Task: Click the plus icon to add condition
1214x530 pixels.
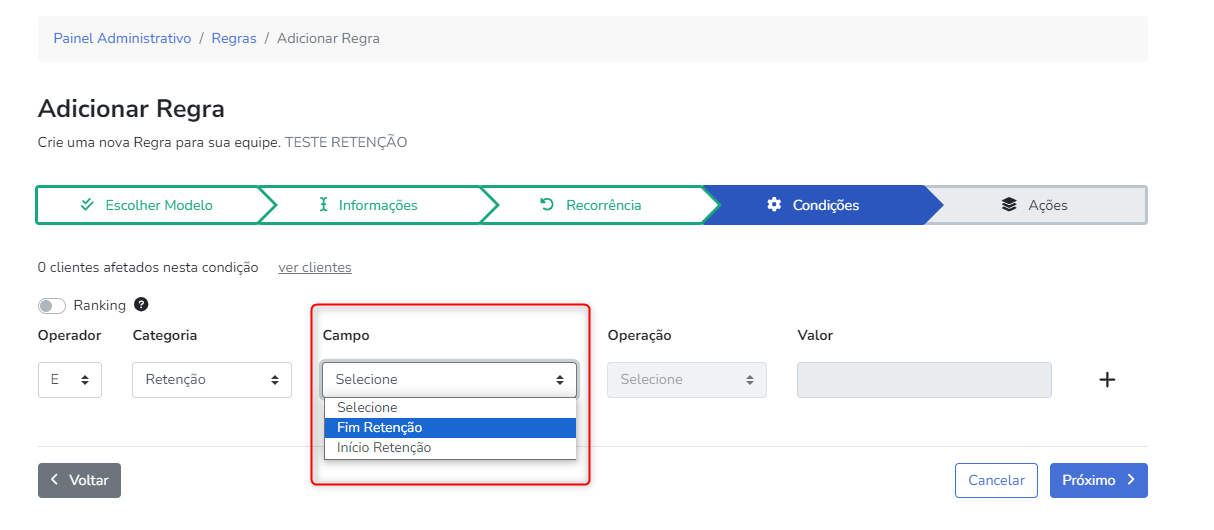Action: pos(1107,380)
